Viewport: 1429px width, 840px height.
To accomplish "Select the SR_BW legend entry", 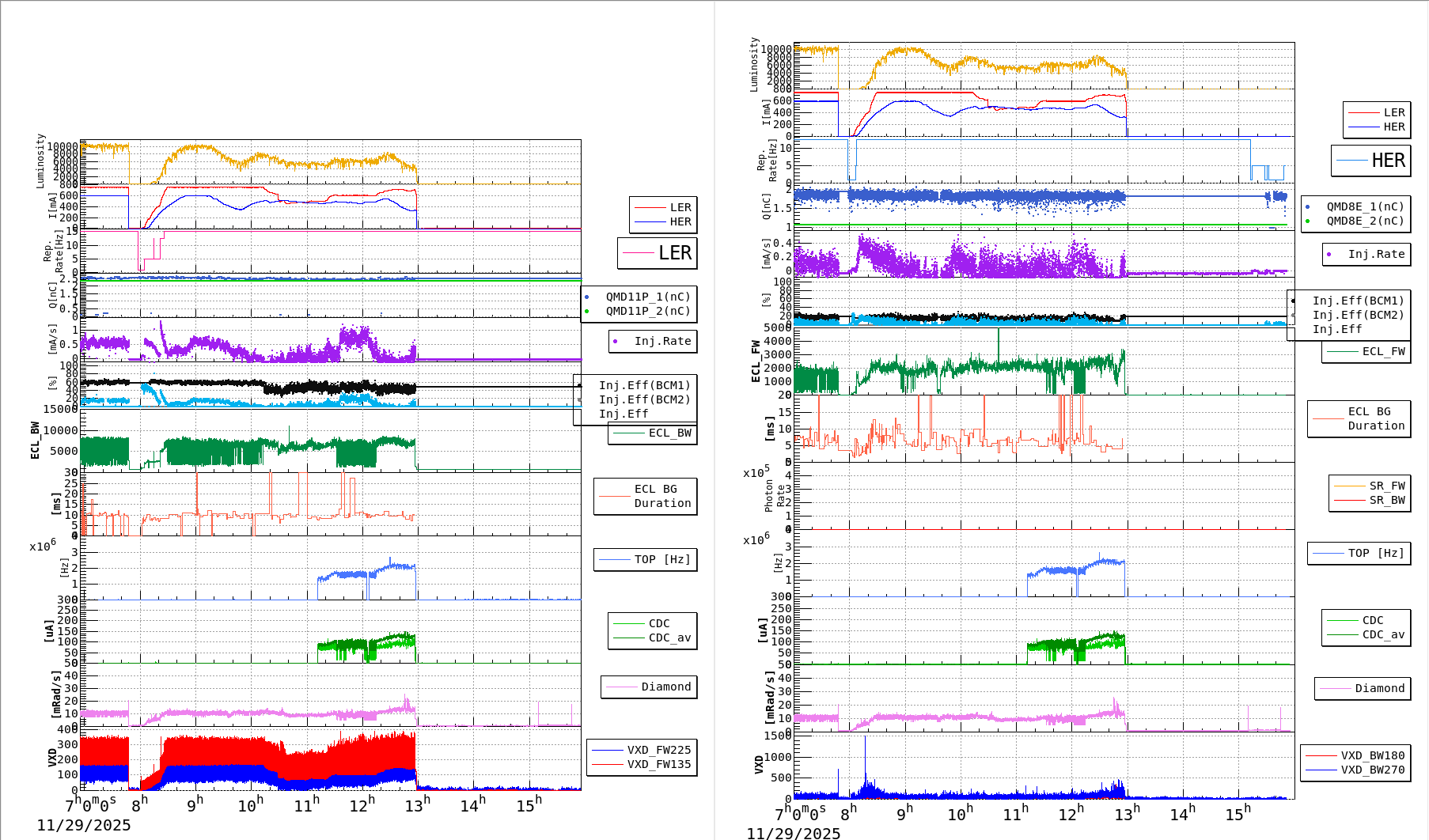I will point(1386,500).
